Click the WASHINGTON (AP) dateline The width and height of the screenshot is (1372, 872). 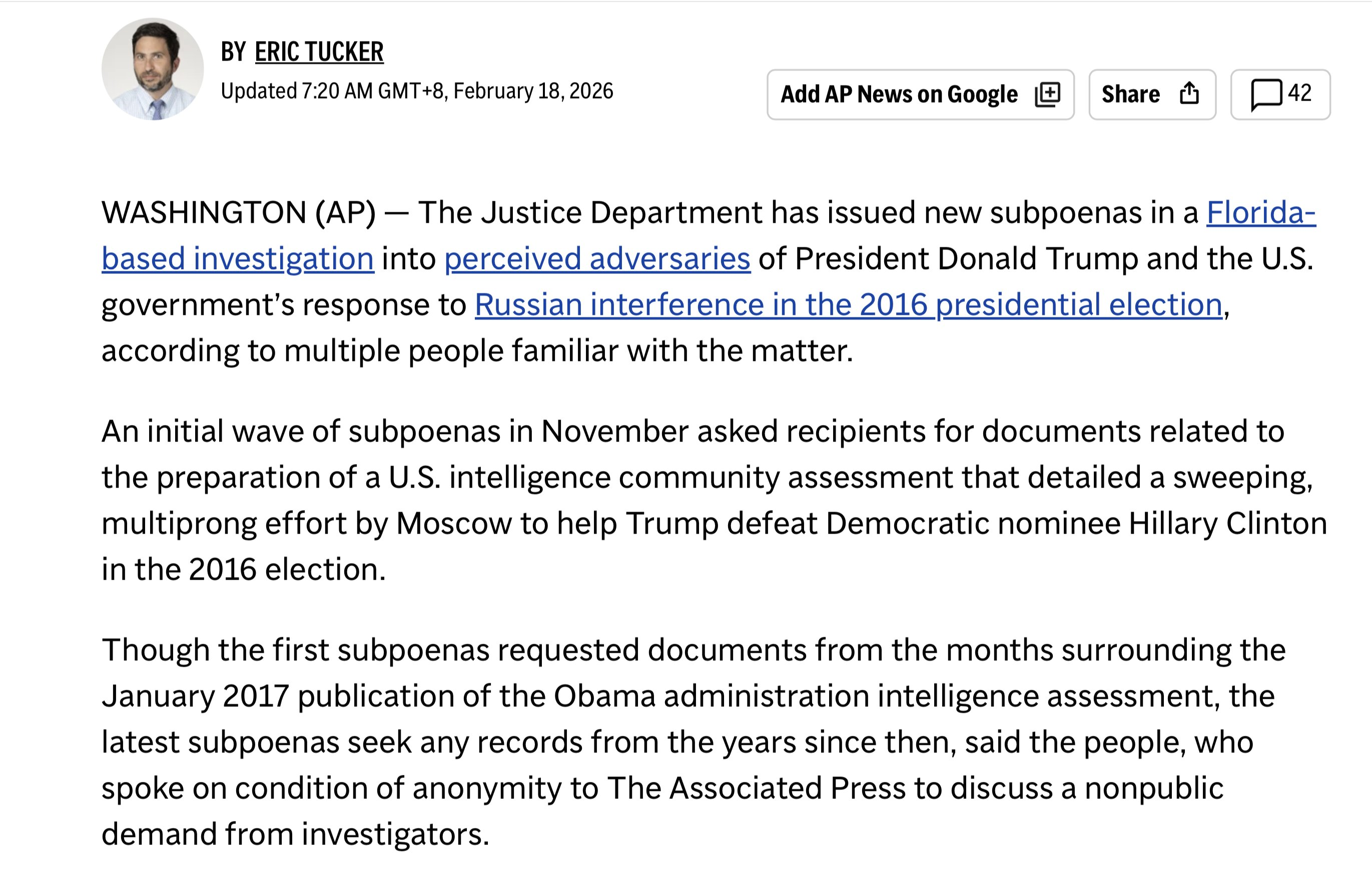click(x=238, y=213)
